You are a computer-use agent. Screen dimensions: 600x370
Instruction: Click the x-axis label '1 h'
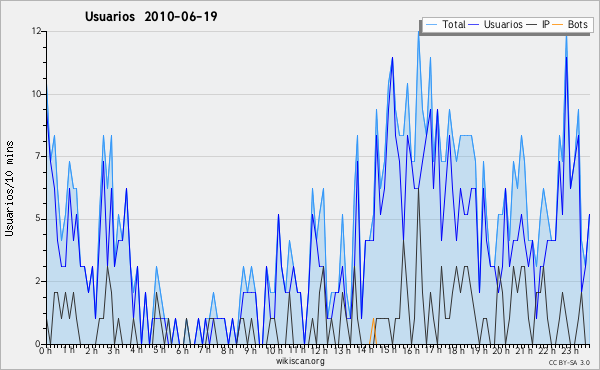[x=69, y=350]
